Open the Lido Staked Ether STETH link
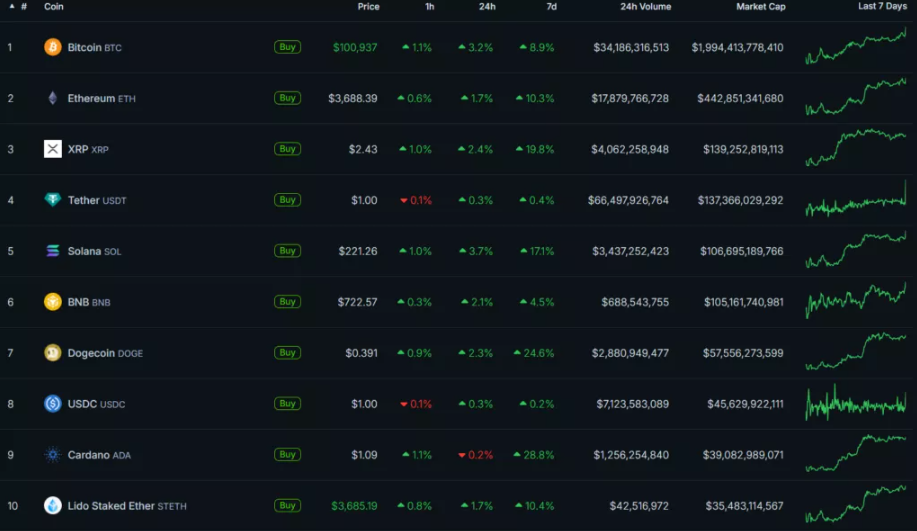 127,505
